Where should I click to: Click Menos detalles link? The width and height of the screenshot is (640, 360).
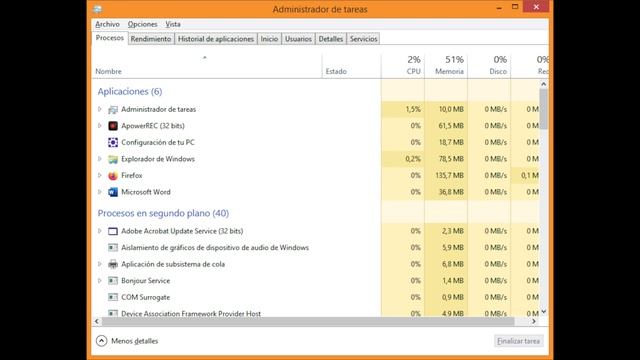click(135, 341)
